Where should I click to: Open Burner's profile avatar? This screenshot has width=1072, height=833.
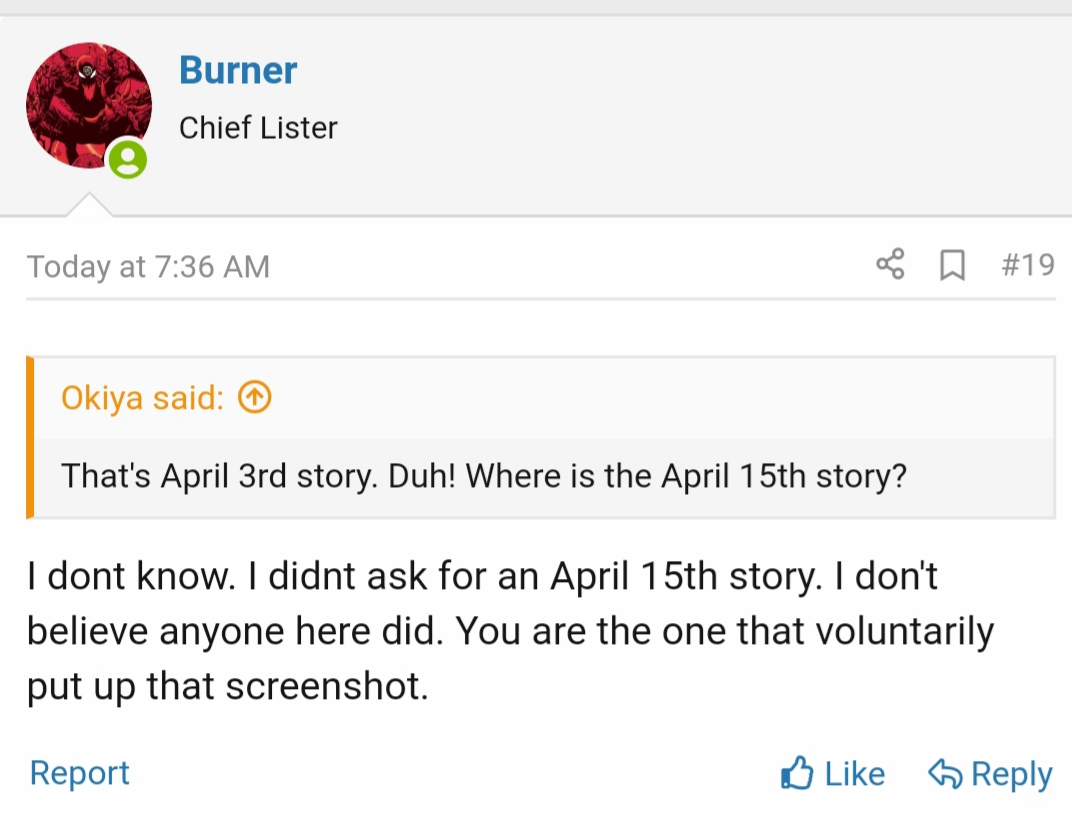click(x=88, y=104)
